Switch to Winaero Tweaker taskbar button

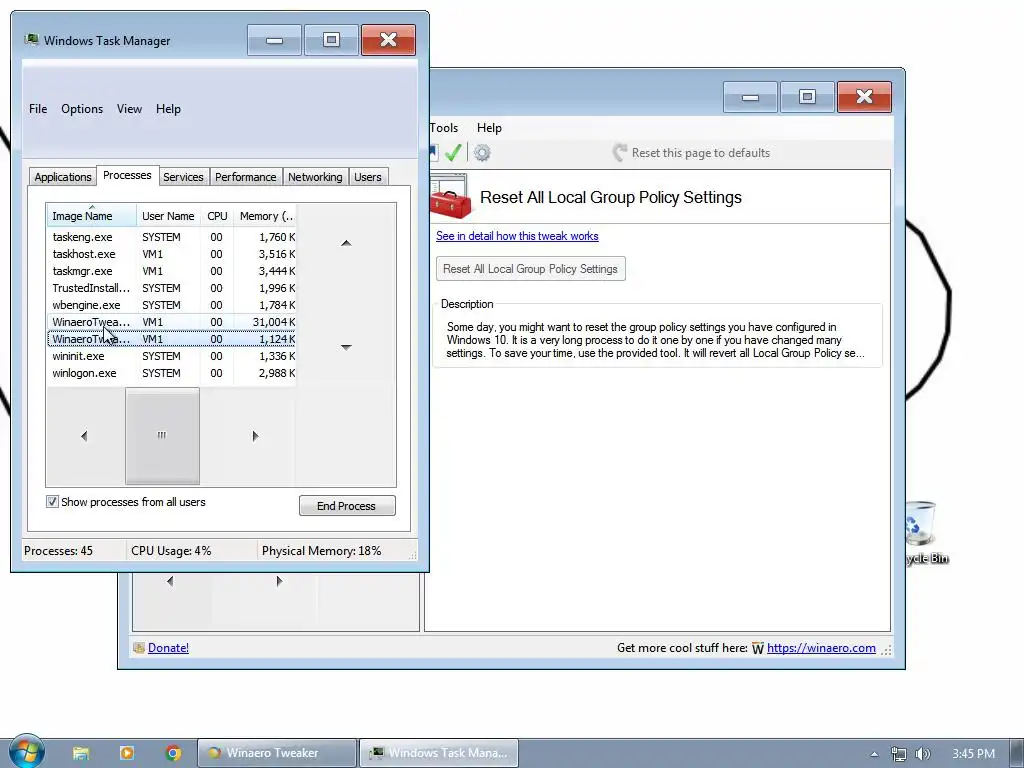(x=277, y=753)
